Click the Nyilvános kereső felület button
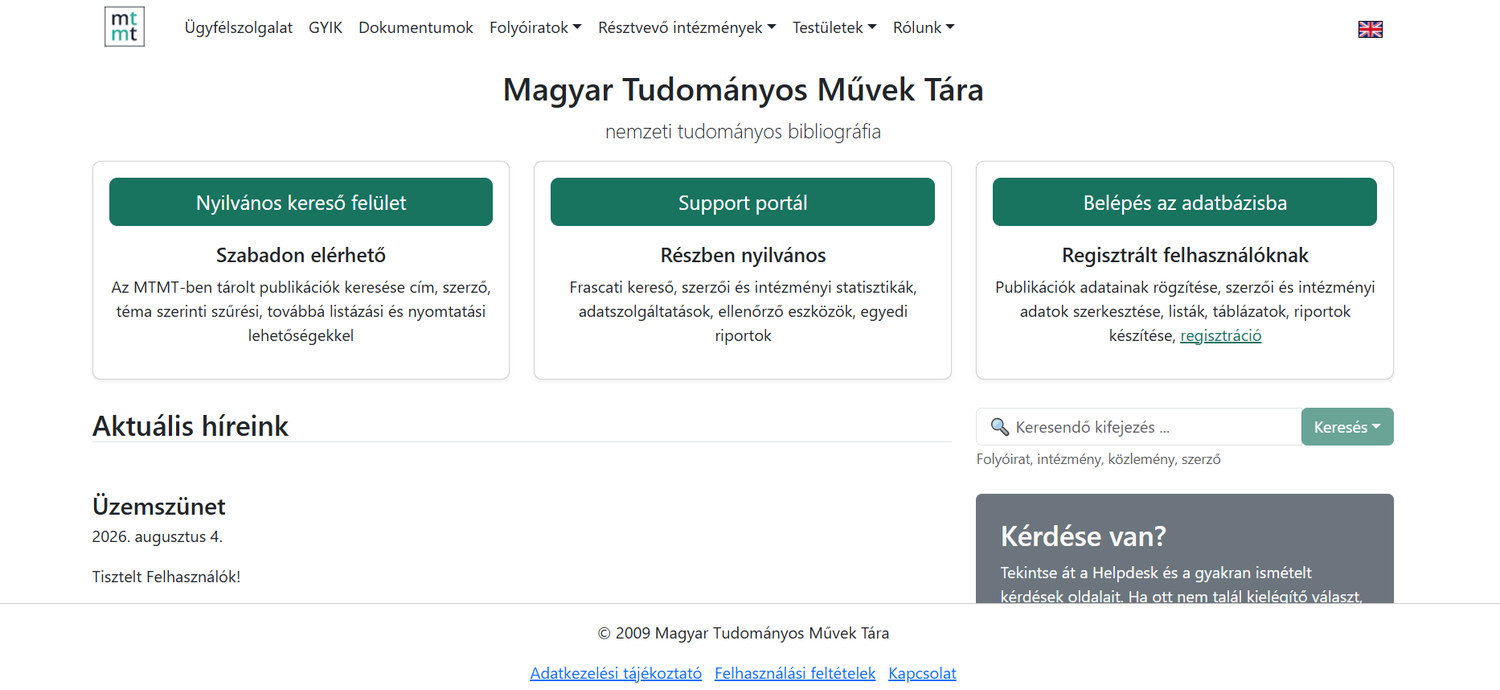Image resolution: width=1500 pixels, height=690 pixels. [301, 202]
